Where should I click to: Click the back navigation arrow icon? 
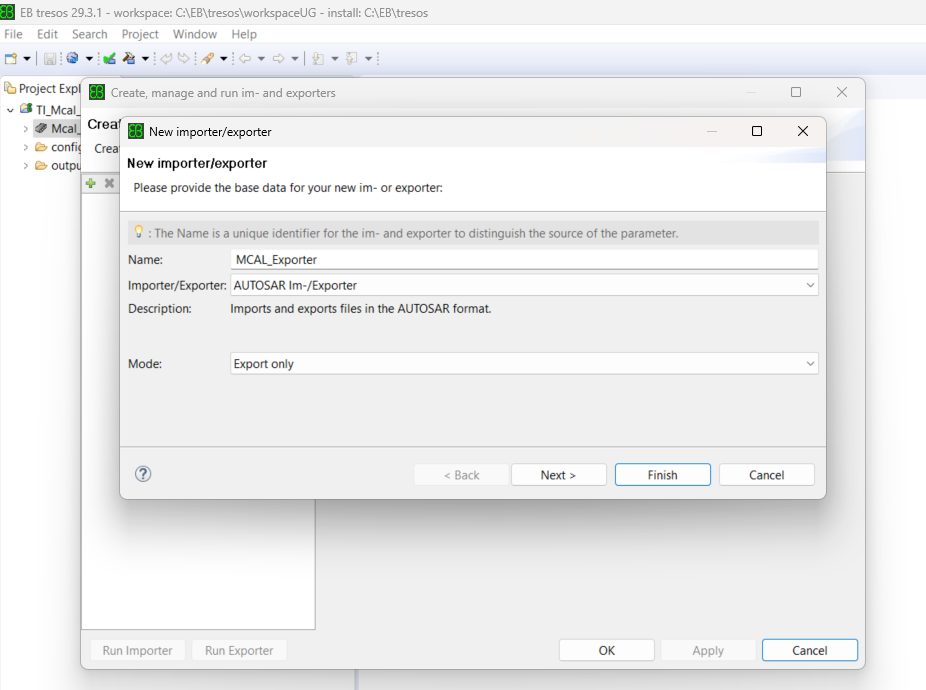(244, 59)
